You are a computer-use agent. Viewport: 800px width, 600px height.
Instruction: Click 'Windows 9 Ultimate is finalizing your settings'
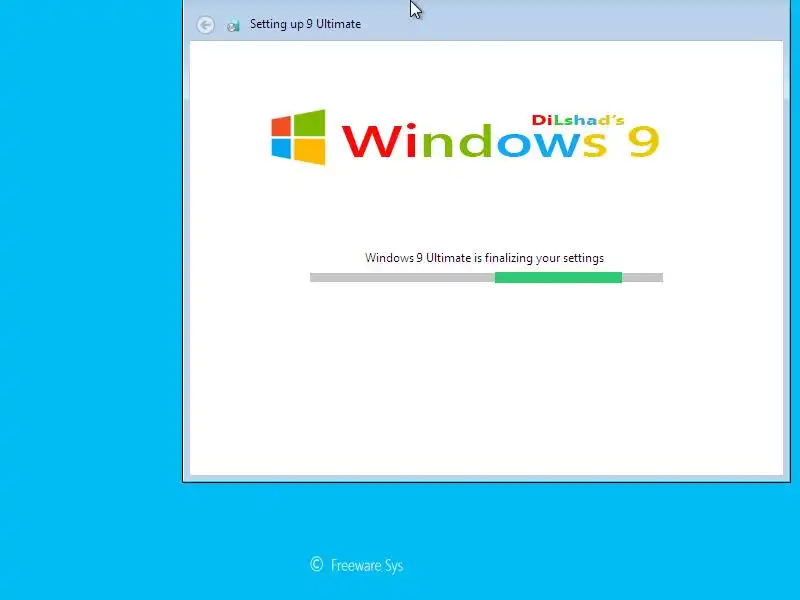(x=484, y=258)
